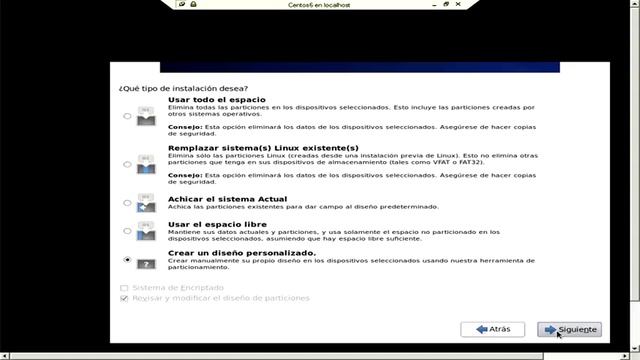Screen dimensions: 640x360
Task: Choose the 'Achicar el sistema Actual' radio option
Action: [x=127, y=203]
